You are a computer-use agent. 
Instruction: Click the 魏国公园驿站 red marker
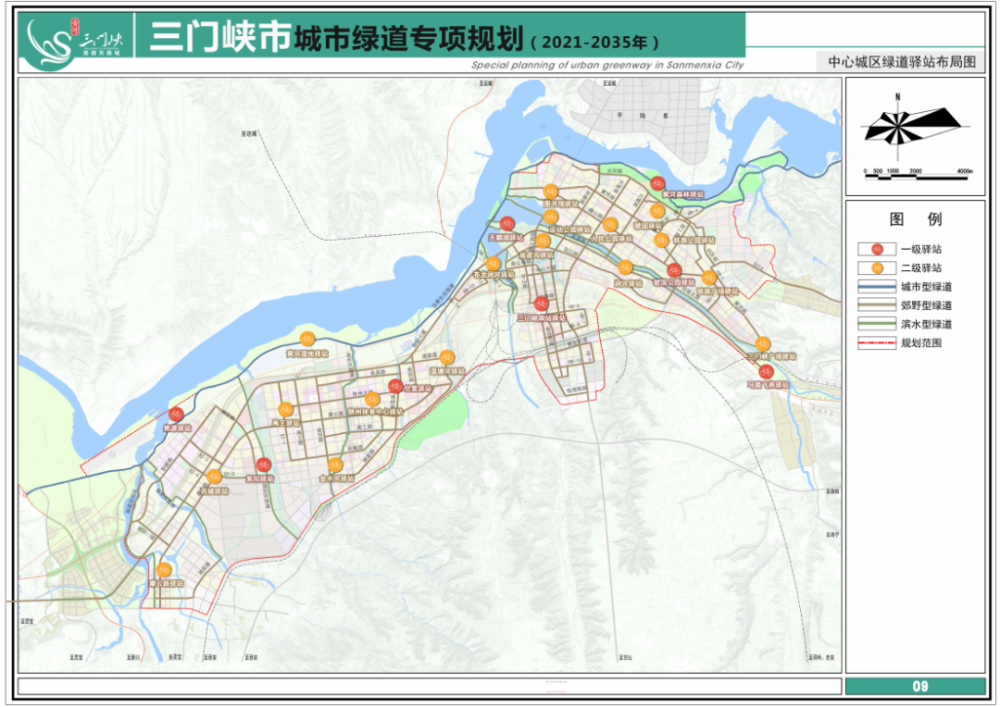pyautogui.click(x=674, y=270)
